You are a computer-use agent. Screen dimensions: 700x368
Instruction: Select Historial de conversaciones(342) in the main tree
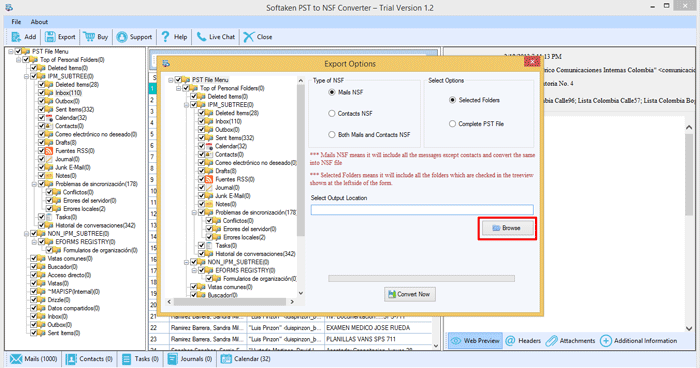click(95, 226)
